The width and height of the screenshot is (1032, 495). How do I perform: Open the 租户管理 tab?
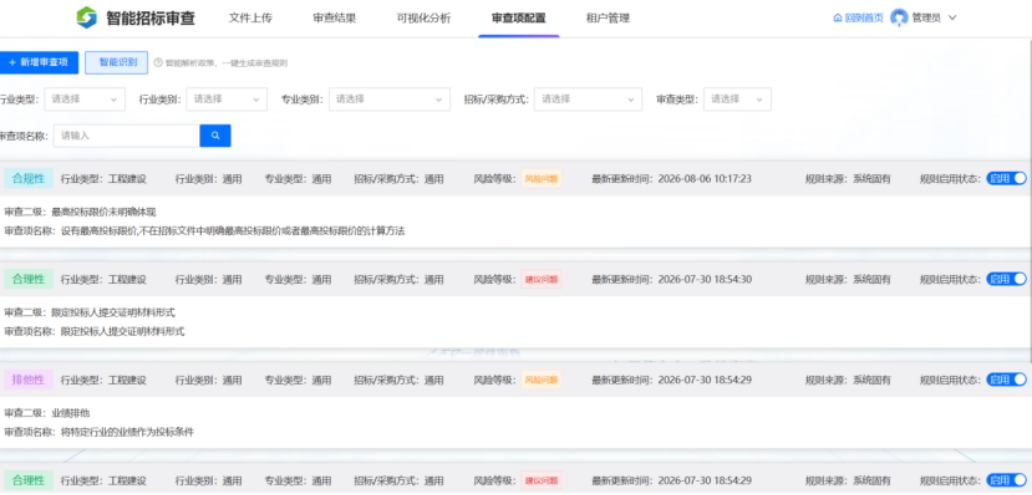click(x=608, y=18)
